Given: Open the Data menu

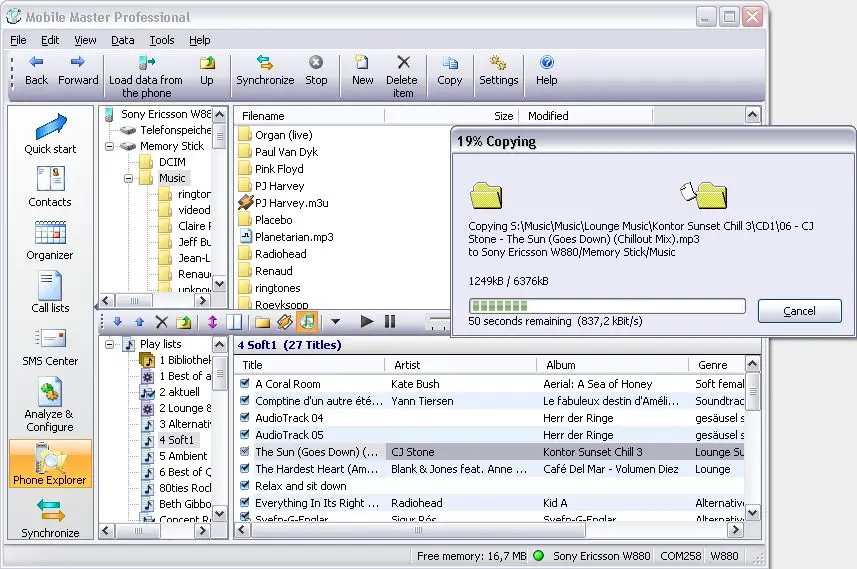Looking at the screenshot, I should pyautogui.click(x=122, y=40).
